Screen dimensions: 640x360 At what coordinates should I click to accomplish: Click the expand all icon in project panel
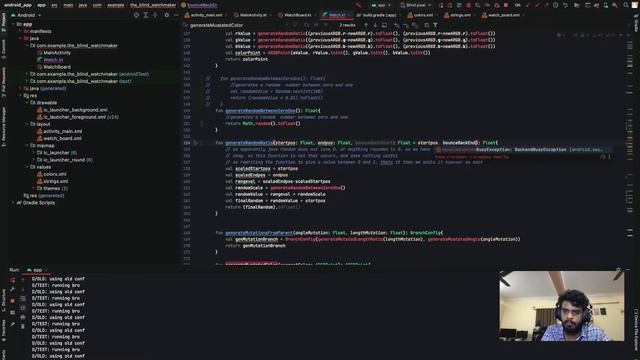146,15
